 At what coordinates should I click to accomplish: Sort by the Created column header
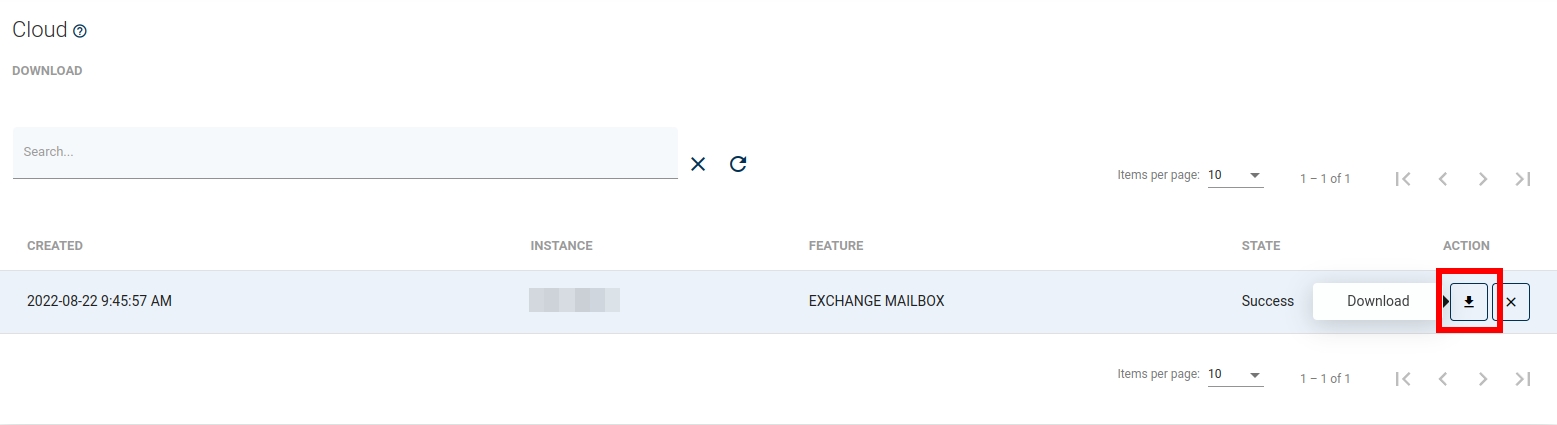click(x=55, y=246)
